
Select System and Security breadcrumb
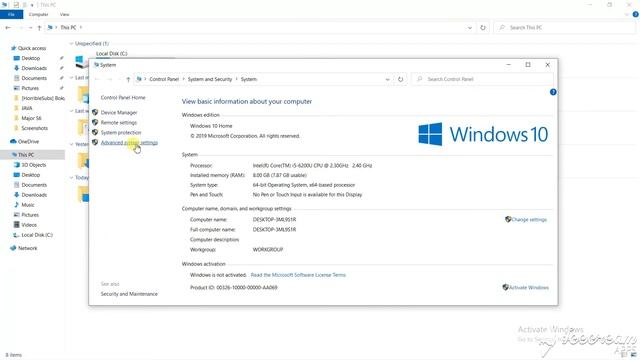point(210,79)
